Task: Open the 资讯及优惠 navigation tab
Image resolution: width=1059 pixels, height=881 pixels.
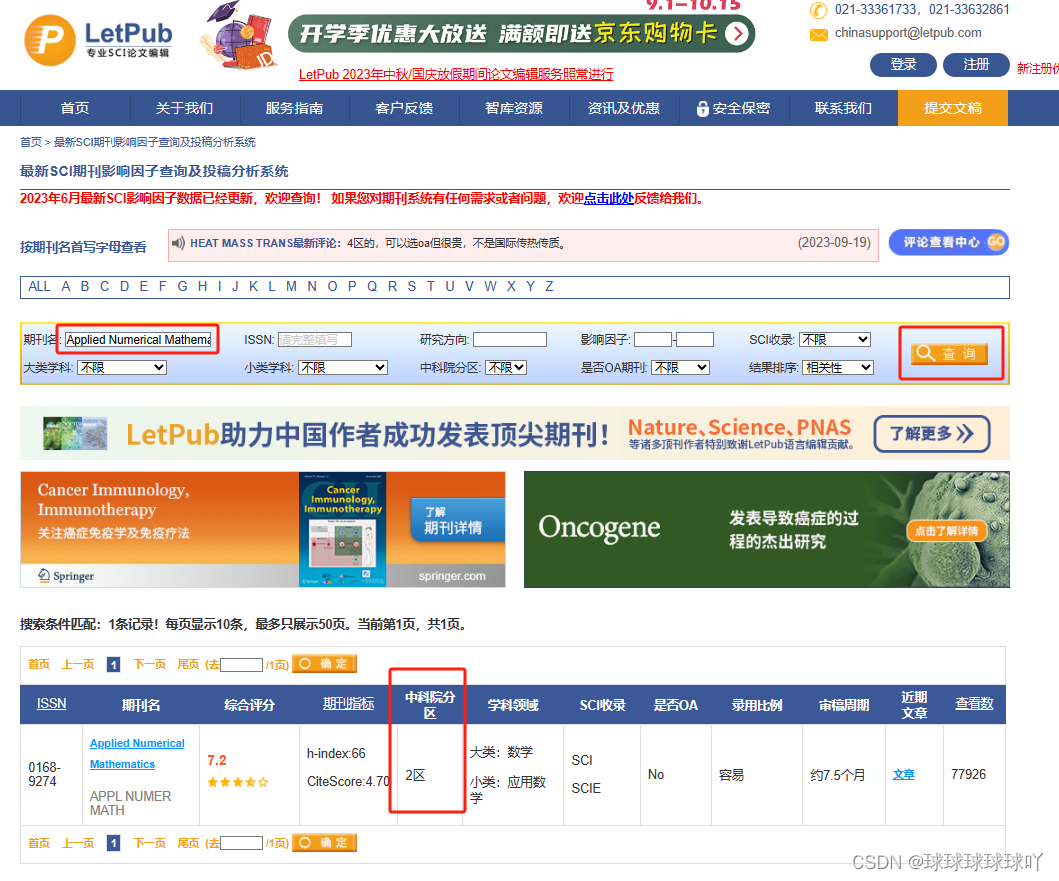Action: click(x=623, y=108)
